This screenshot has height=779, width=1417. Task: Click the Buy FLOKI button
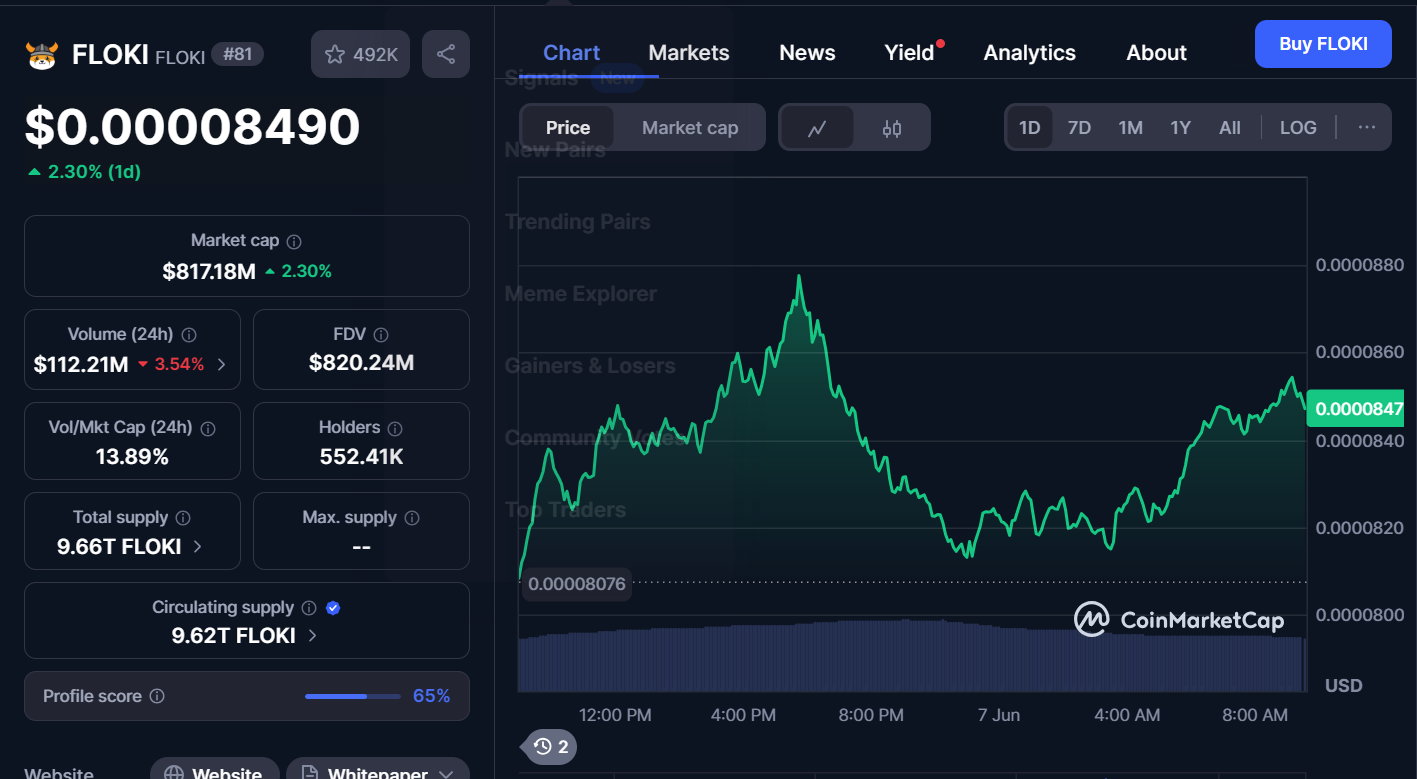1323,44
